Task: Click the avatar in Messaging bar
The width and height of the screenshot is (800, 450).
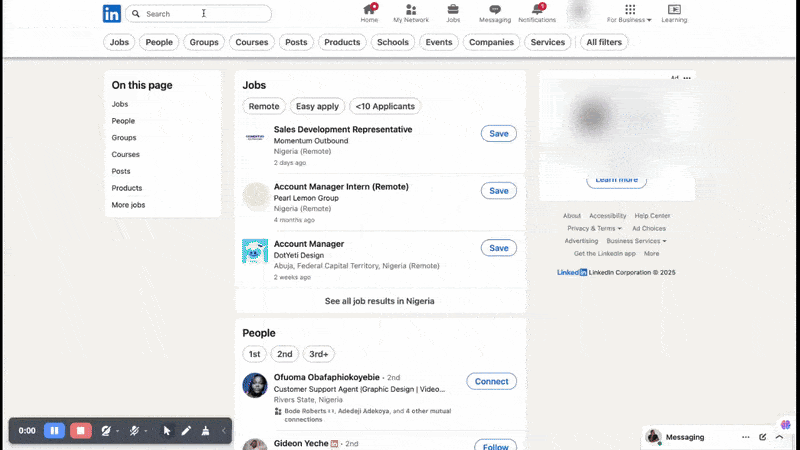Action: coord(653,437)
